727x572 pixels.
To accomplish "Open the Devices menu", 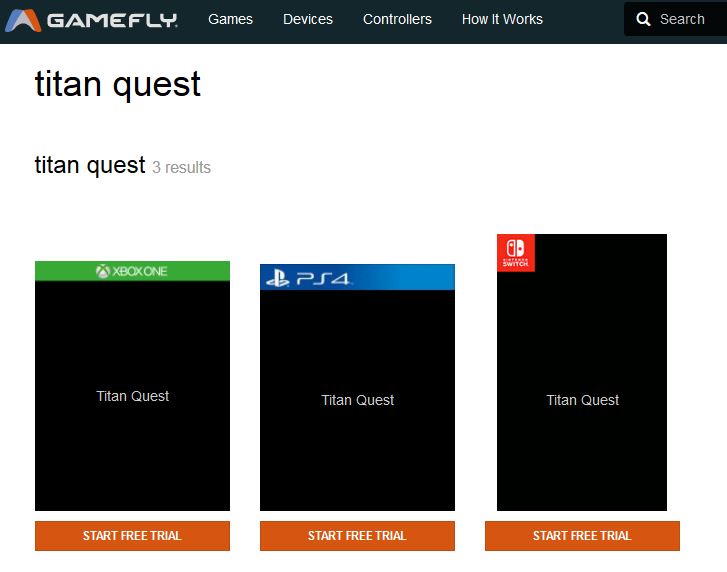I will point(308,19).
